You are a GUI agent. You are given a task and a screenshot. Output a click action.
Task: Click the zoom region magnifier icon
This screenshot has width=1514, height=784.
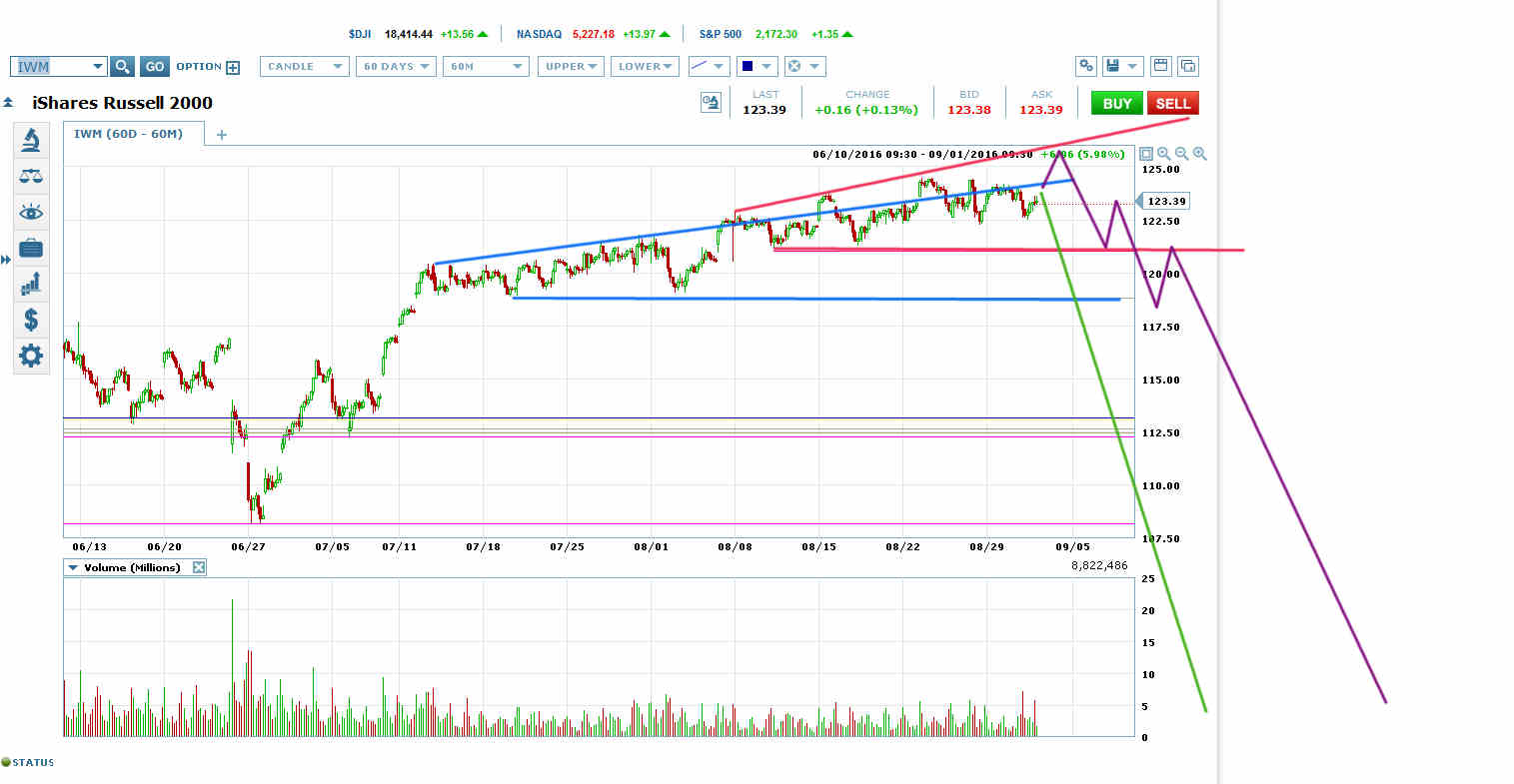click(1164, 154)
